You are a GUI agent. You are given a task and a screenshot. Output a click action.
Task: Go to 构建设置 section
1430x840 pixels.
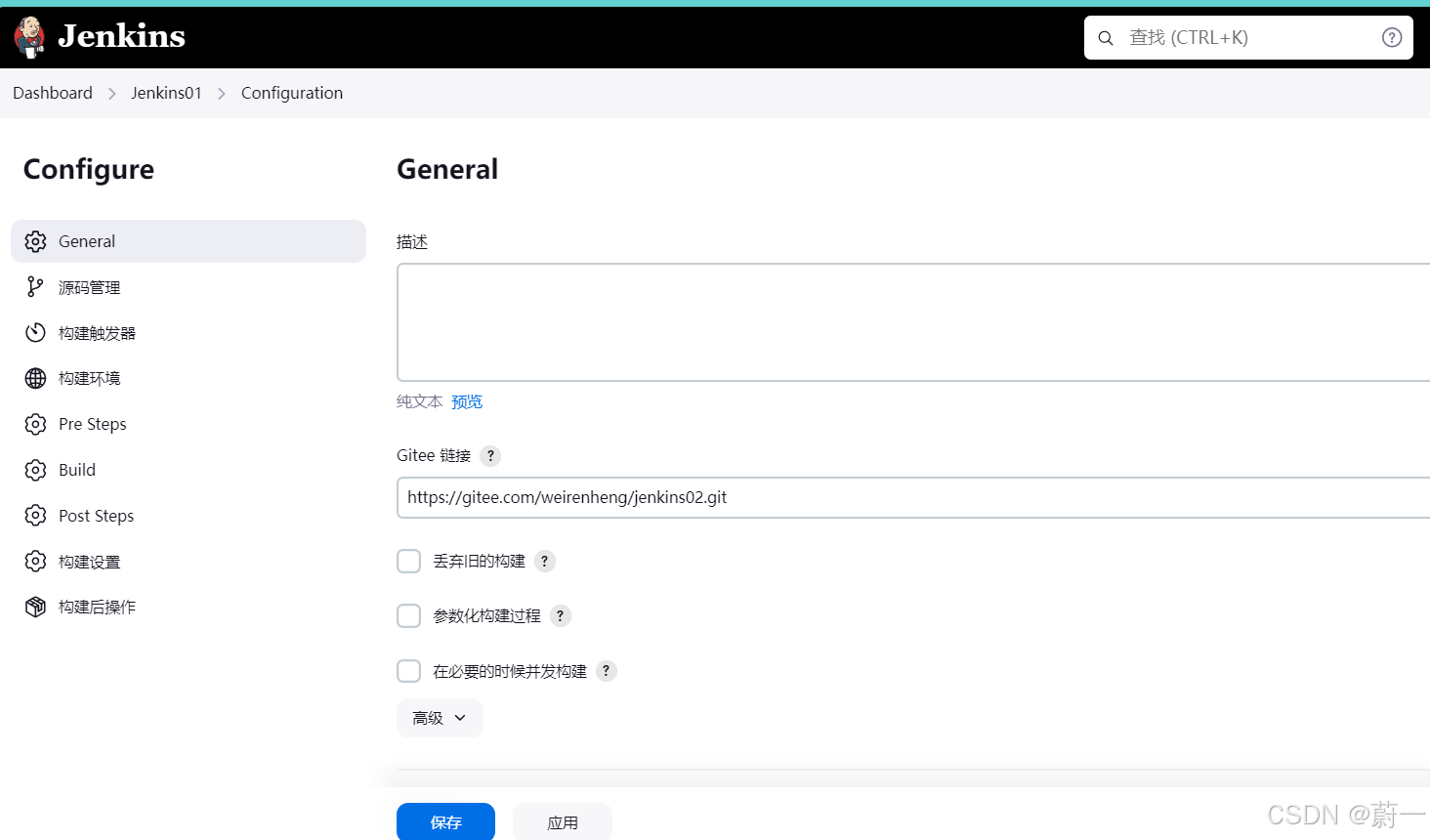(189, 562)
